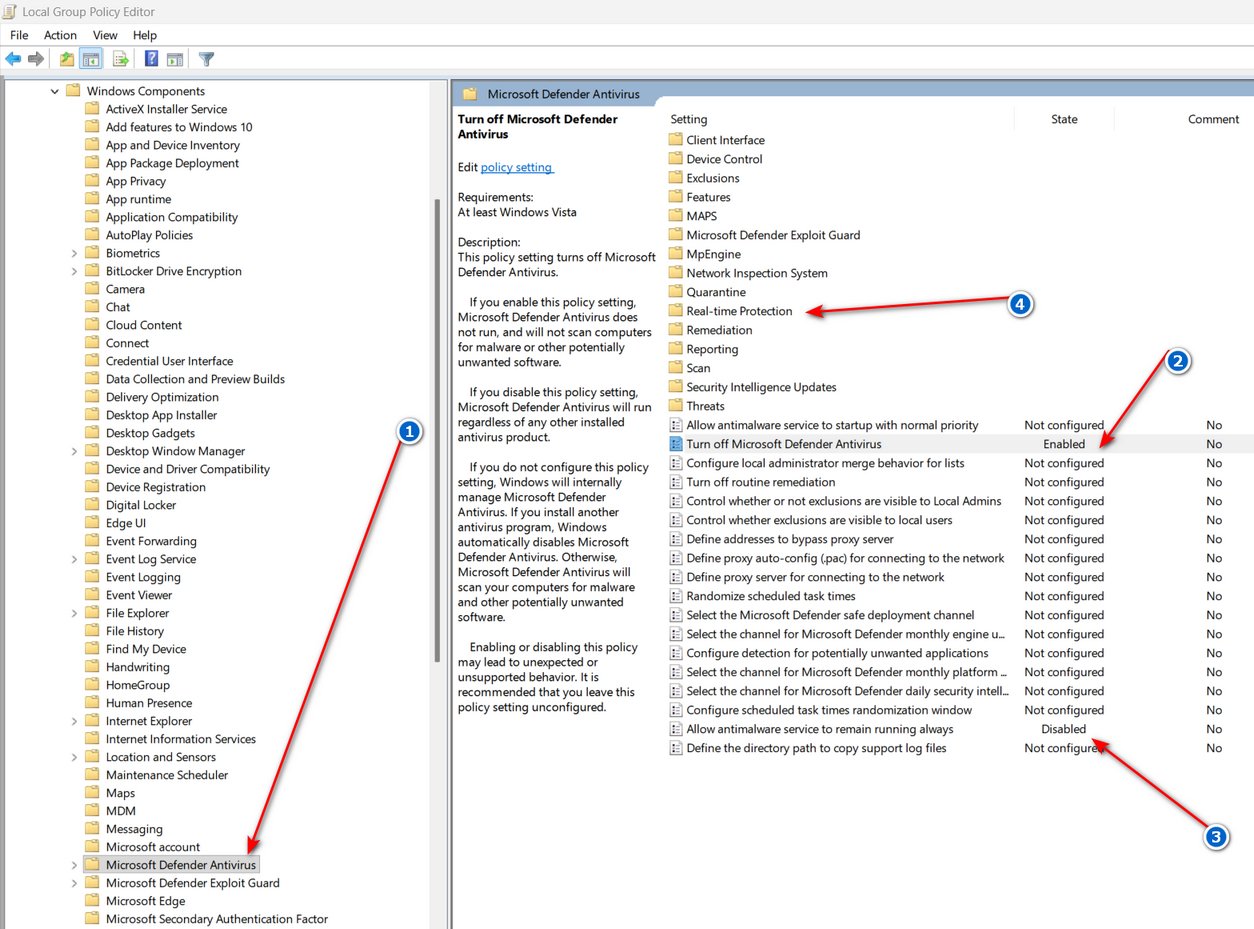Click the Real-time Protection folder icon
1254x929 pixels.
(676, 311)
